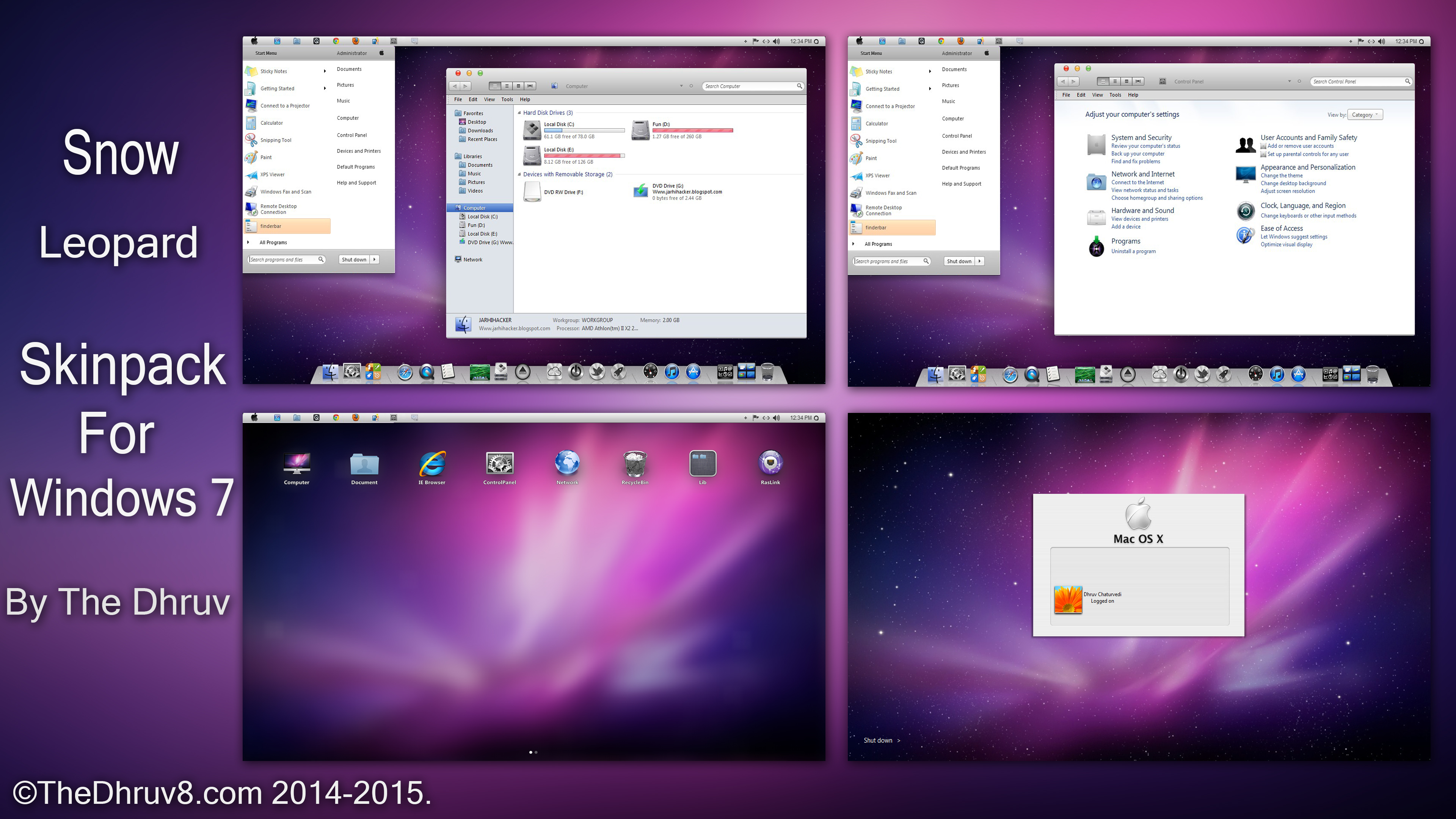This screenshot has height=819, width=1456.
Task: Click volume speaker in menu bar above desktop icons
Action: [777, 418]
